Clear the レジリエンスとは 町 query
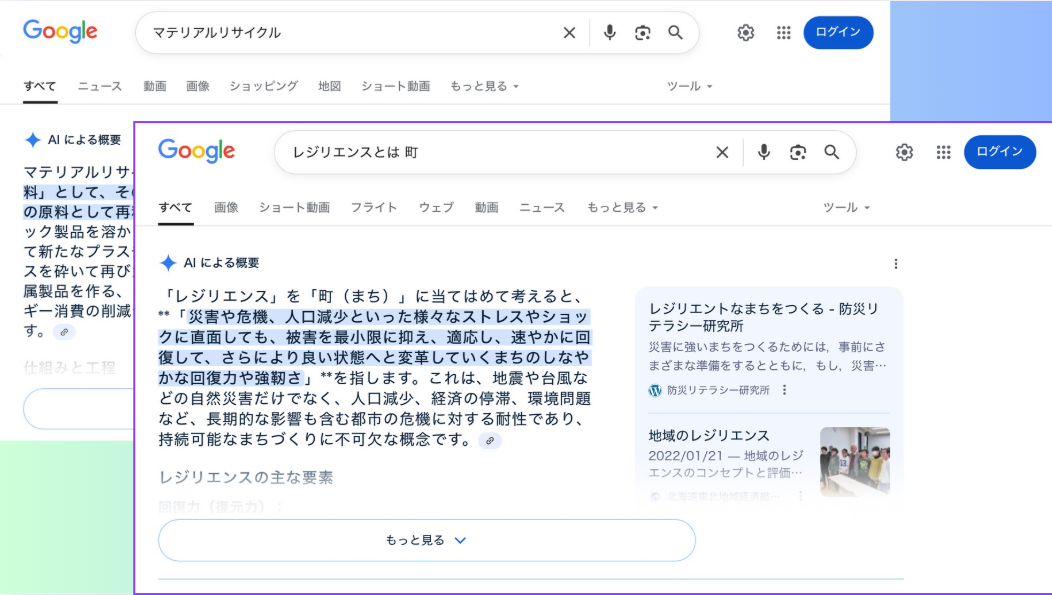The height and width of the screenshot is (595, 1052). (x=722, y=152)
